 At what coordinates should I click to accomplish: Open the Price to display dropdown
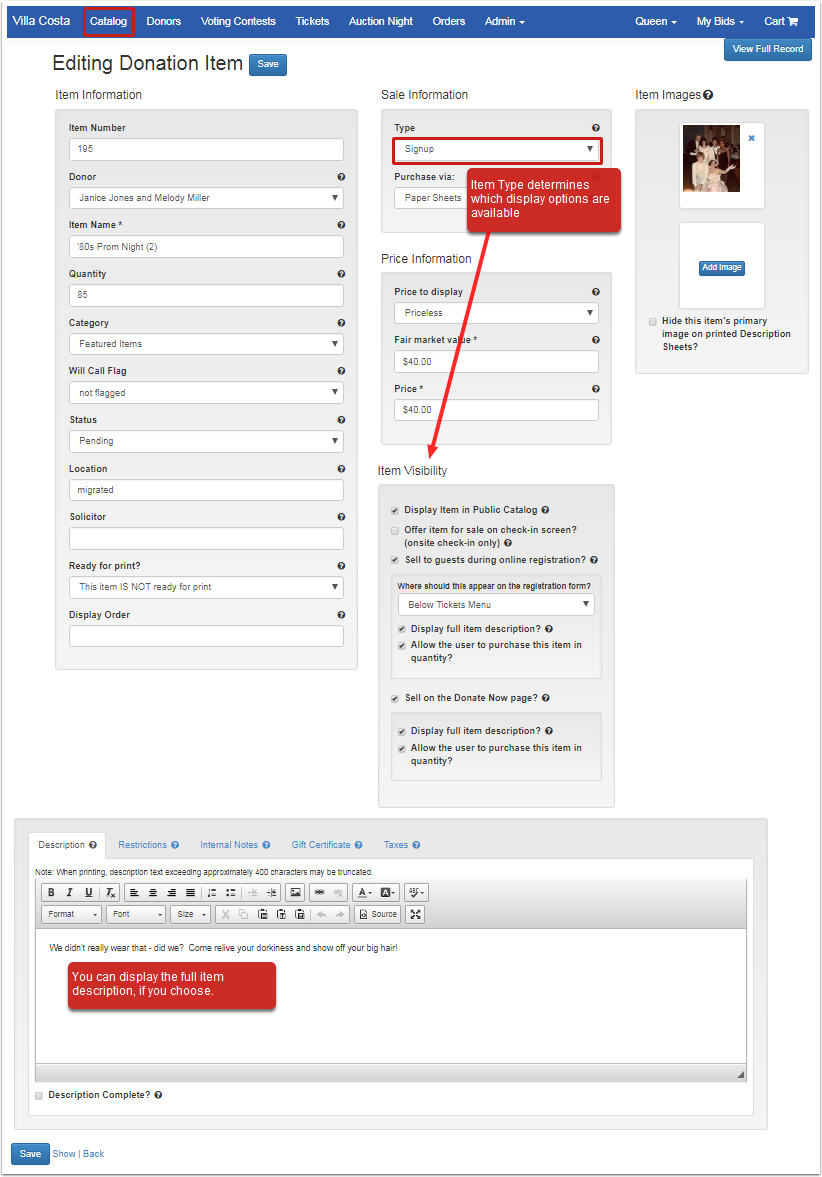(496, 313)
